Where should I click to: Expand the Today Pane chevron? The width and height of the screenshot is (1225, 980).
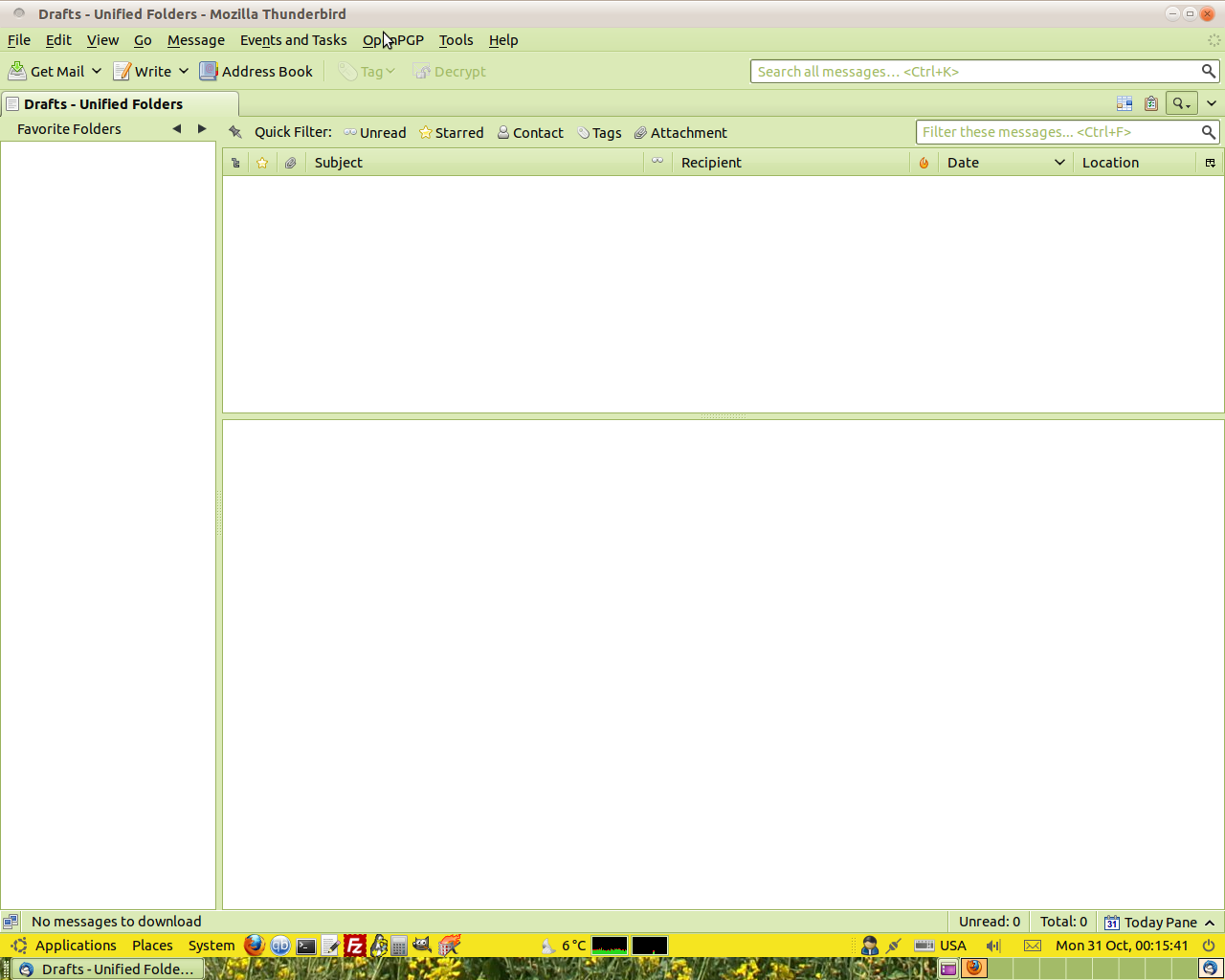(x=1210, y=923)
